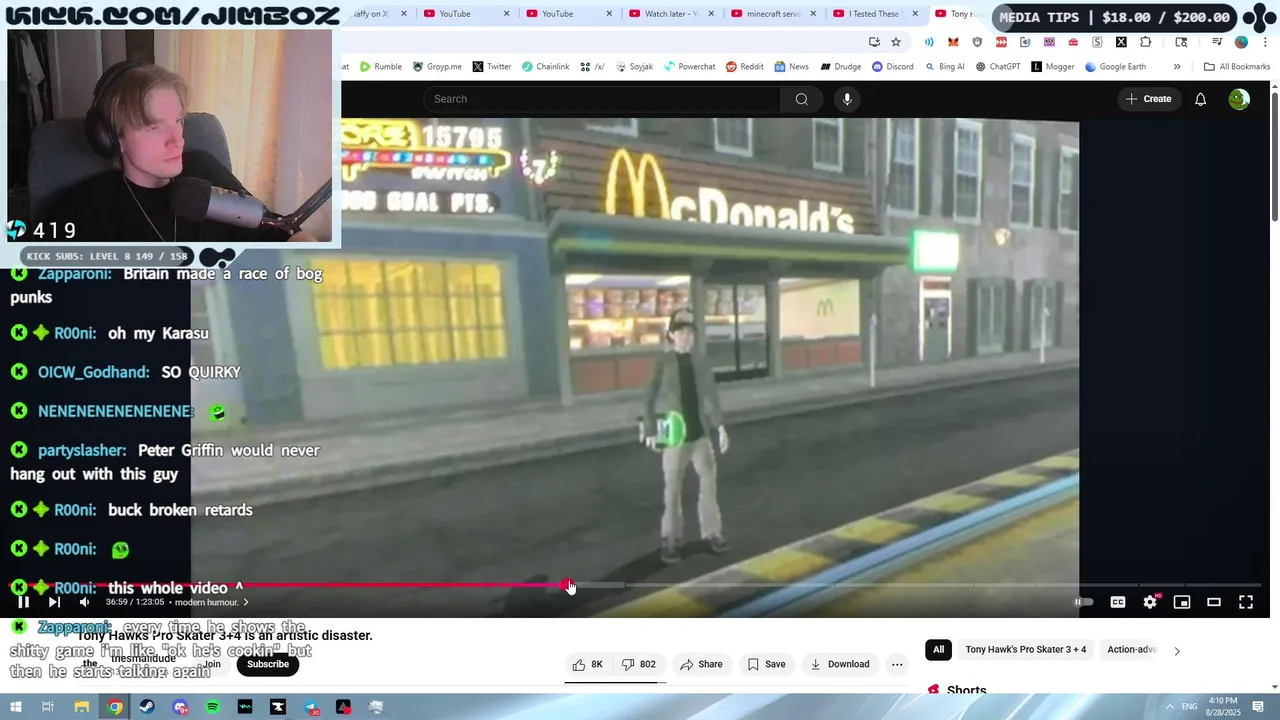The width and height of the screenshot is (1280, 720).
Task: Dislike the video (802)
Action: [x=638, y=664]
